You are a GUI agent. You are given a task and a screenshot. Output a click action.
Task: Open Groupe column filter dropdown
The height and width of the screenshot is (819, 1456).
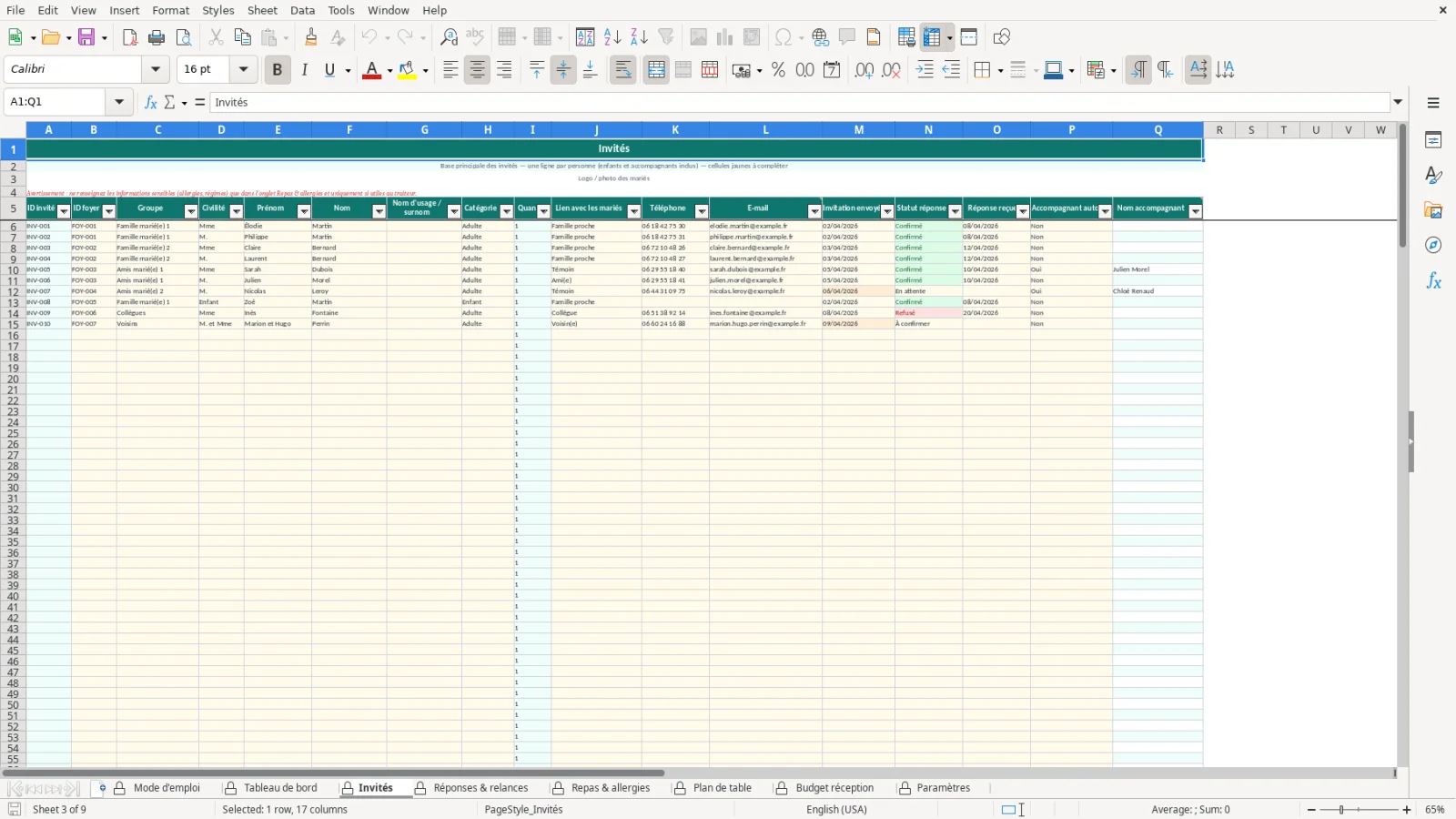pos(191,211)
